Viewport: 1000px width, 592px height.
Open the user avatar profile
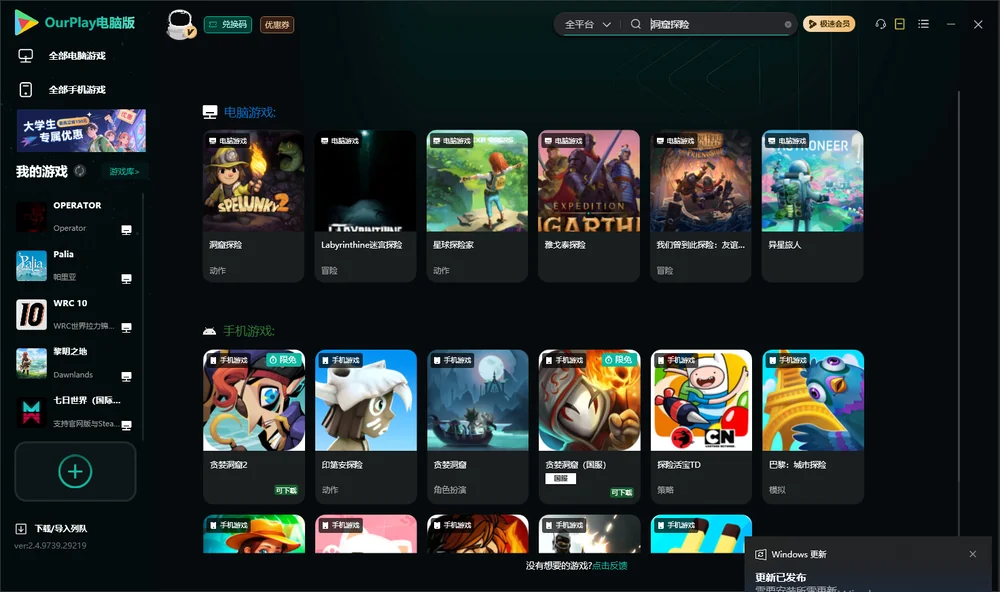(180, 24)
